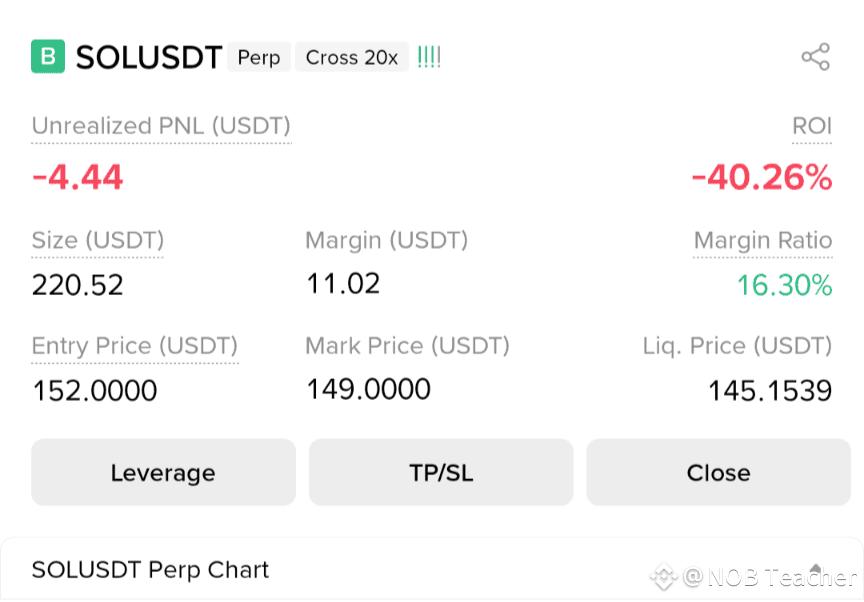Tap the Perp contract type tag
Image resolution: width=864 pixels, height=602 pixels.
[x=258, y=57]
